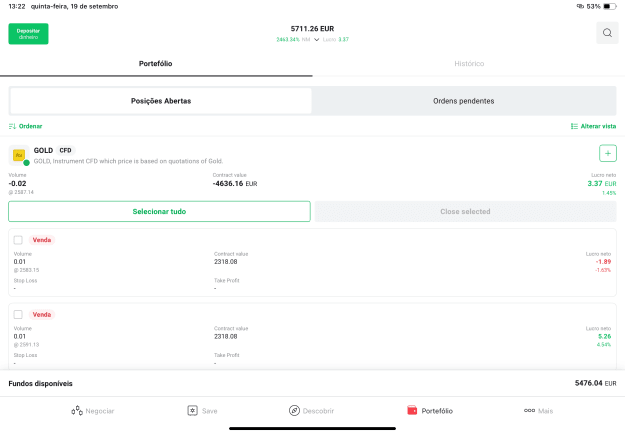The width and height of the screenshot is (625, 434).
Task: Tap the green plus icon for GOLD
Action: pos(607,153)
